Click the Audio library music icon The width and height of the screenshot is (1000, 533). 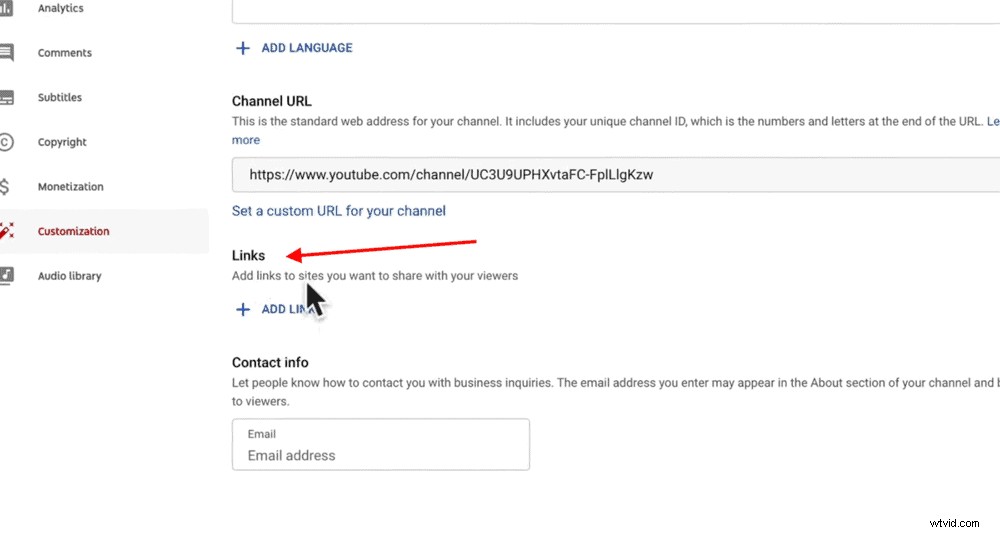[x=6, y=276]
